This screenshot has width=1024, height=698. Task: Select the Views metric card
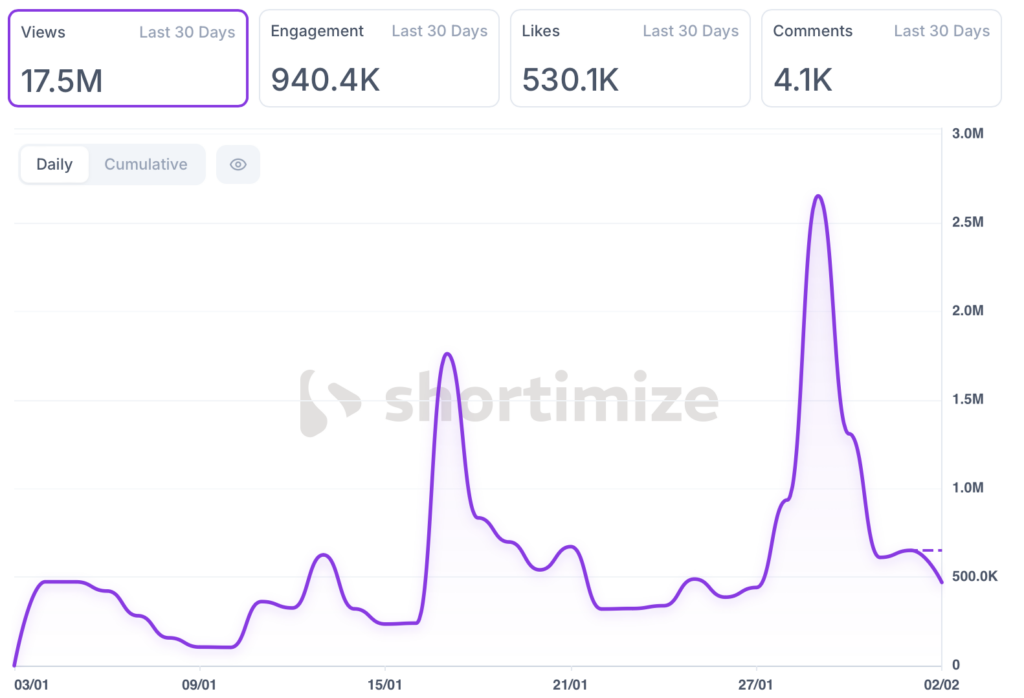pyautogui.click(x=128, y=58)
